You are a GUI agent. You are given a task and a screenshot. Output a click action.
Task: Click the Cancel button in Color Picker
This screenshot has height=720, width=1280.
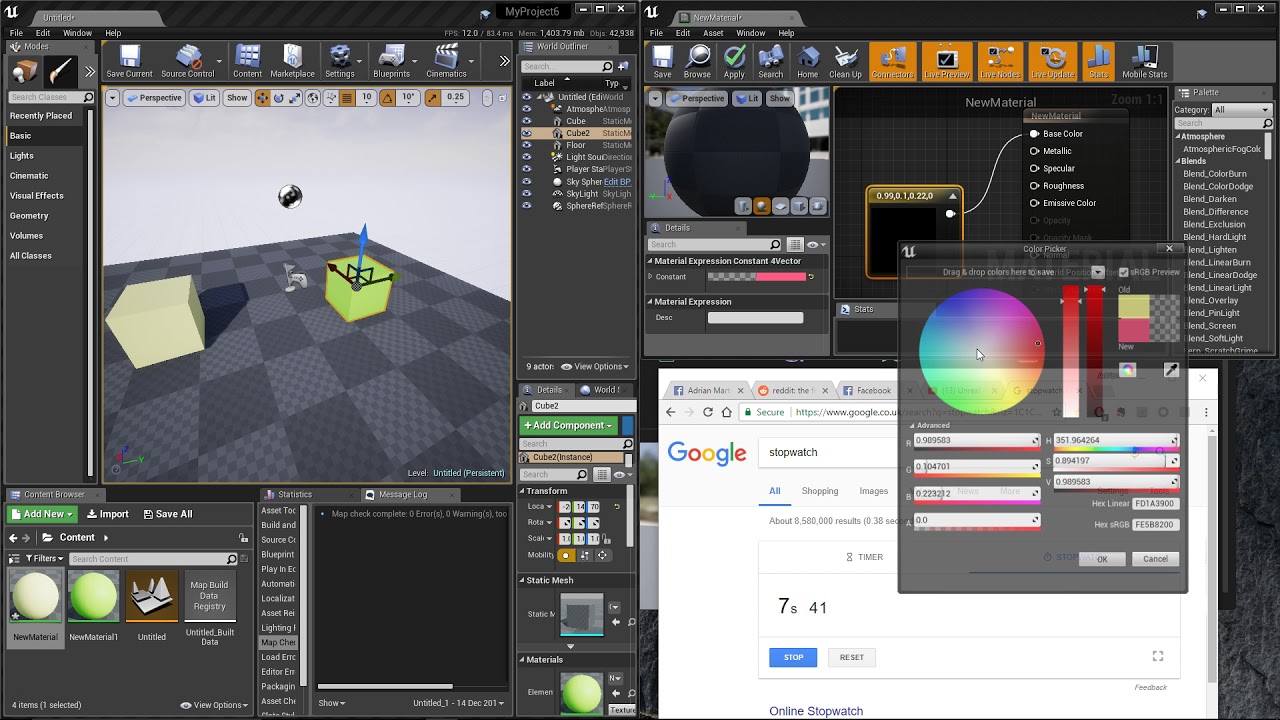coord(1155,559)
